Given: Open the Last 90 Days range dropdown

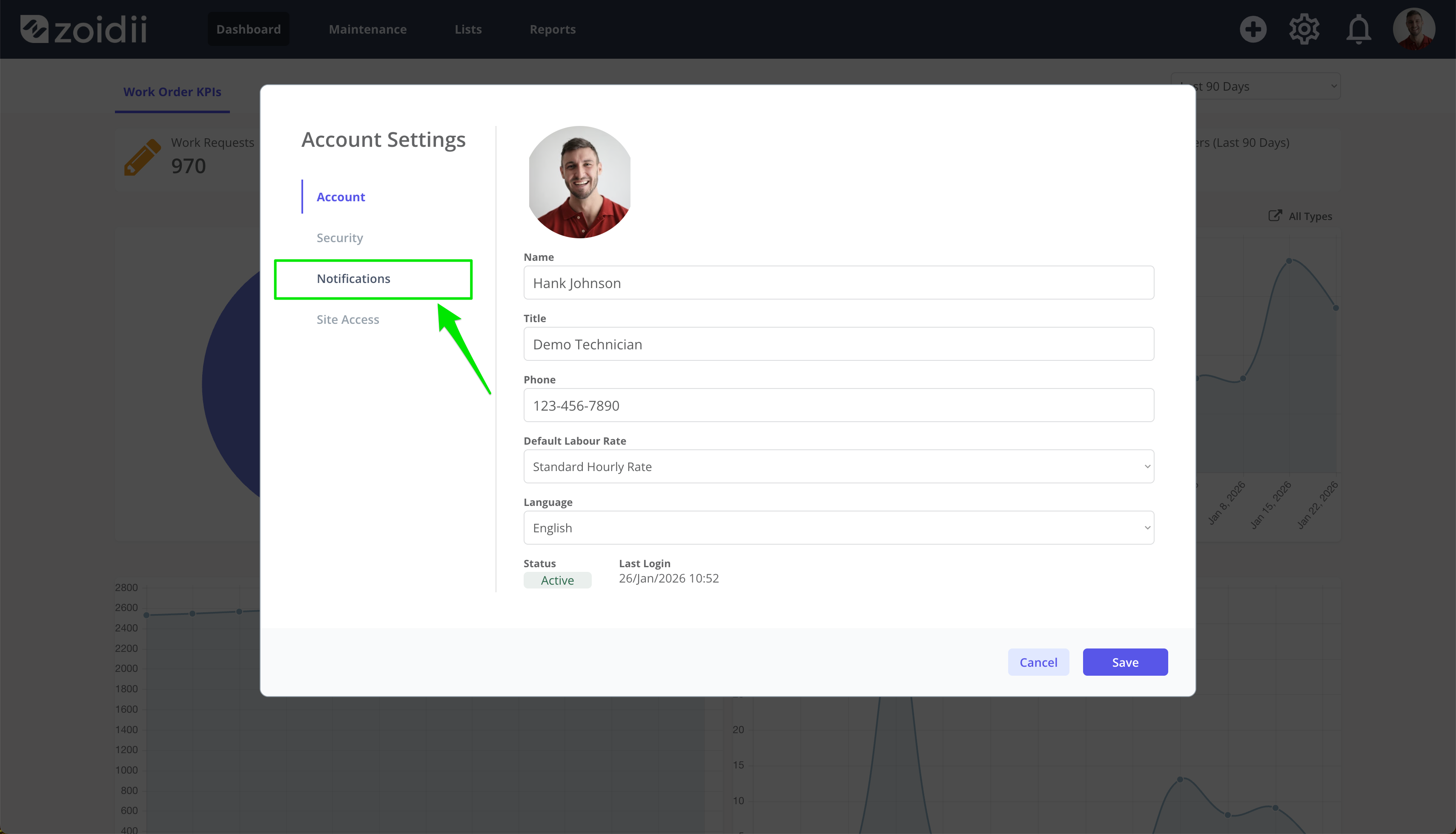Looking at the screenshot, I should 1255,86.
